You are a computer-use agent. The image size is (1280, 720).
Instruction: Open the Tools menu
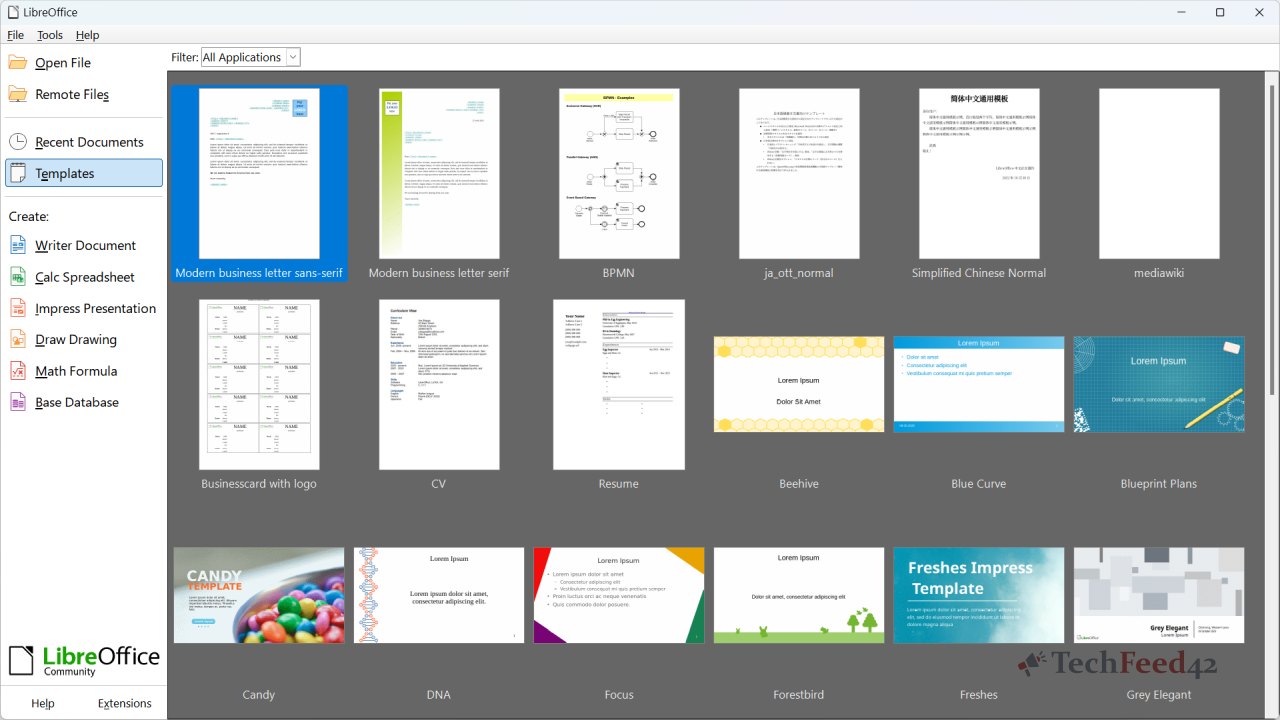[x=50, y=35]
